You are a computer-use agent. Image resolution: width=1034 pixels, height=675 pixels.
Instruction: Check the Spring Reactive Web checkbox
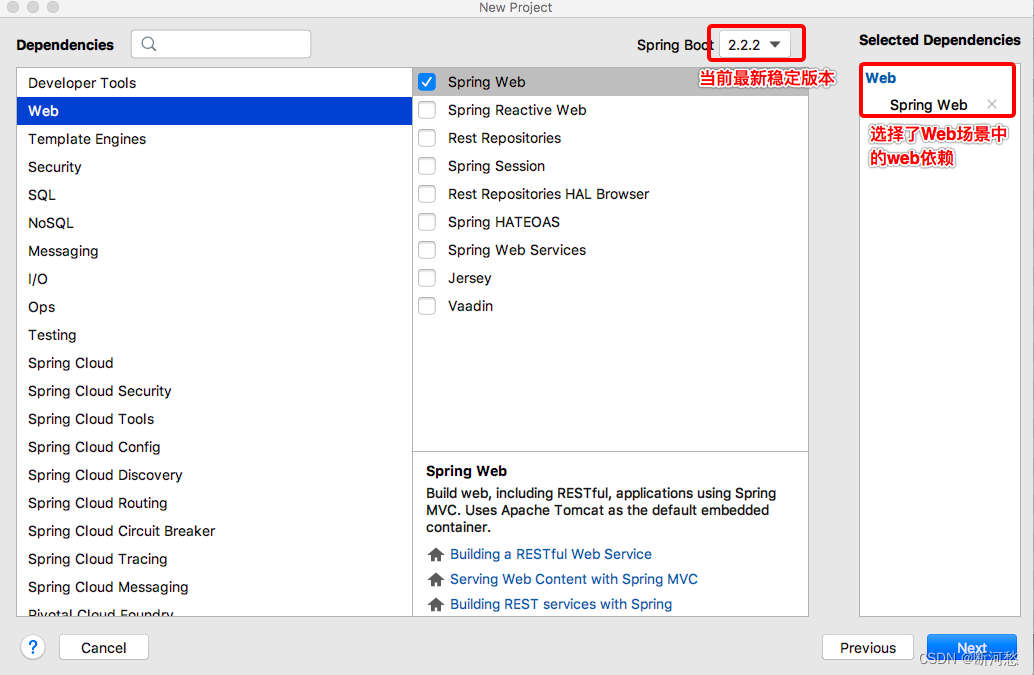pos(427,110)
